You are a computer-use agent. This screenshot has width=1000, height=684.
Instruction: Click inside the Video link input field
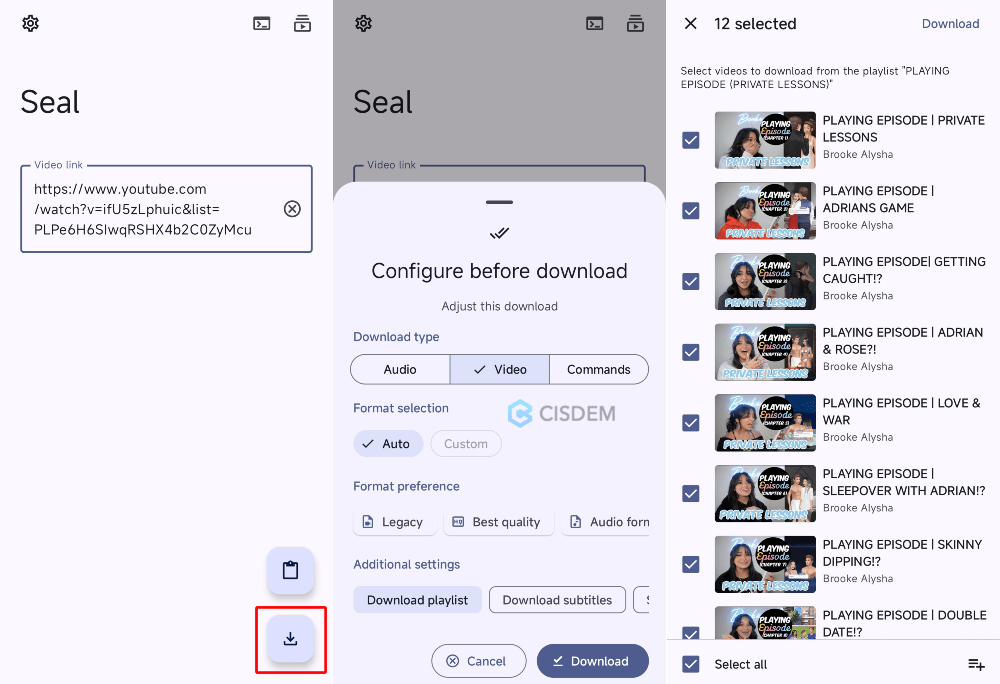point(166,209)
